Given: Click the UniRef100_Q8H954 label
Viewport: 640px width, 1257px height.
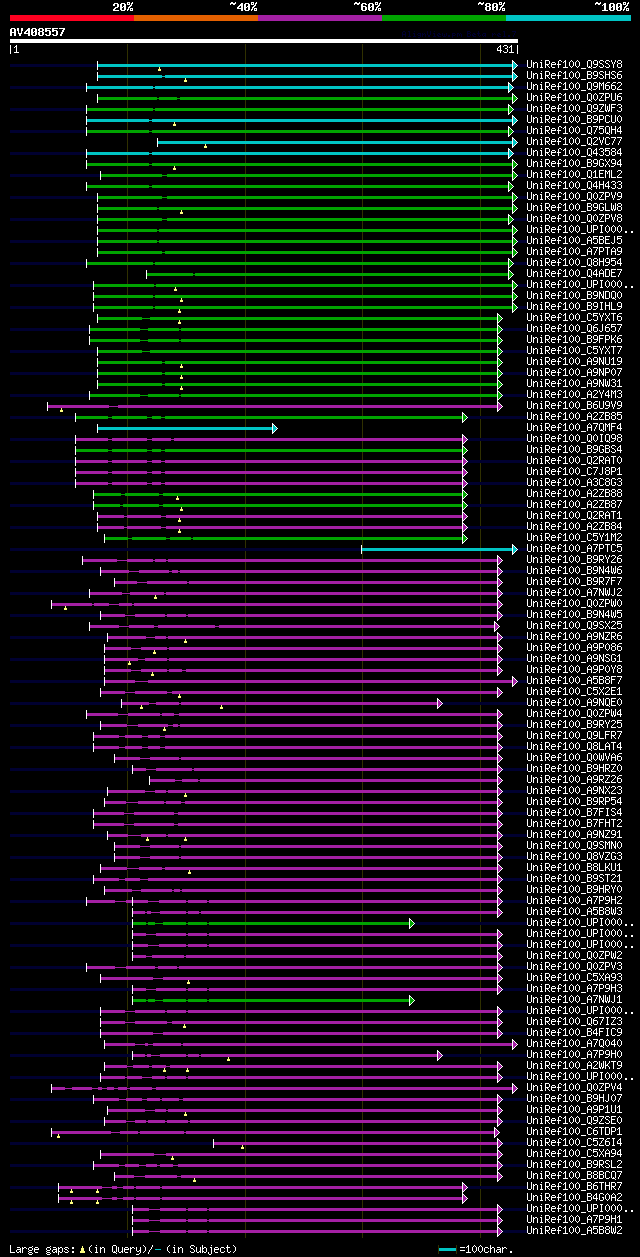Looking at the screenshot, I should 574,262.
